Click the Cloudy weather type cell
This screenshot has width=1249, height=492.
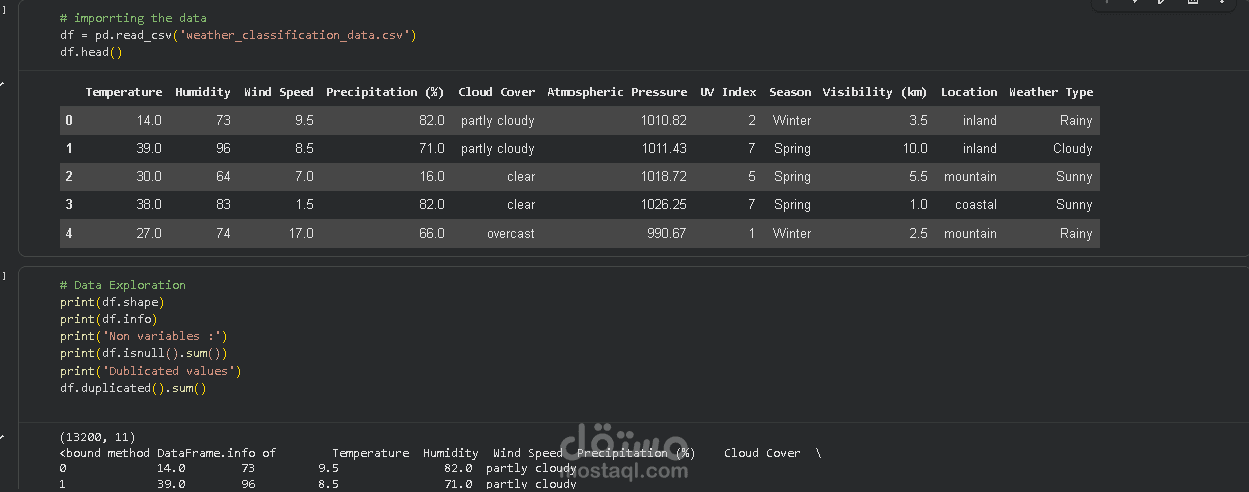point(1073,148)
